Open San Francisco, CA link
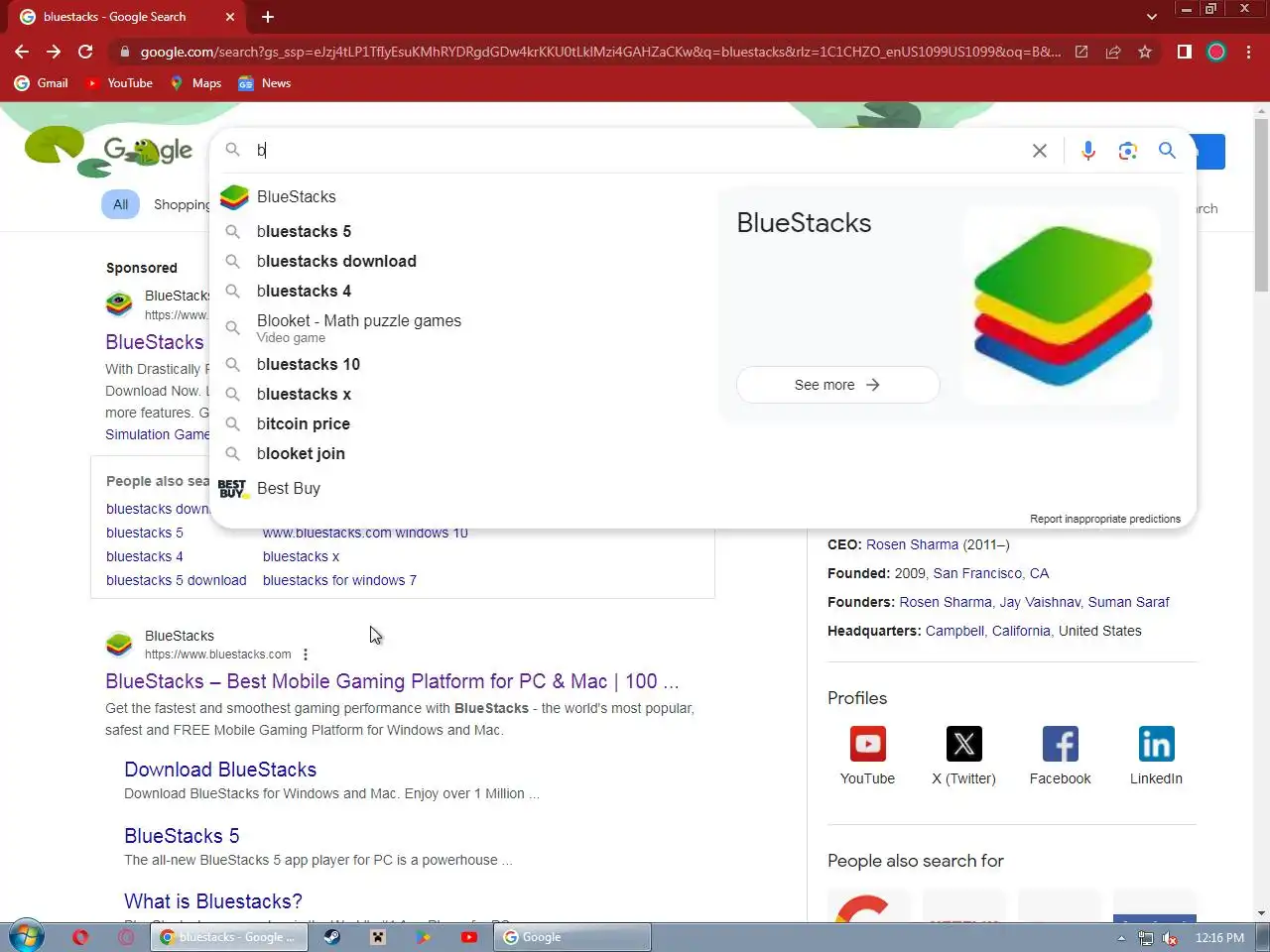 [990, 573]
